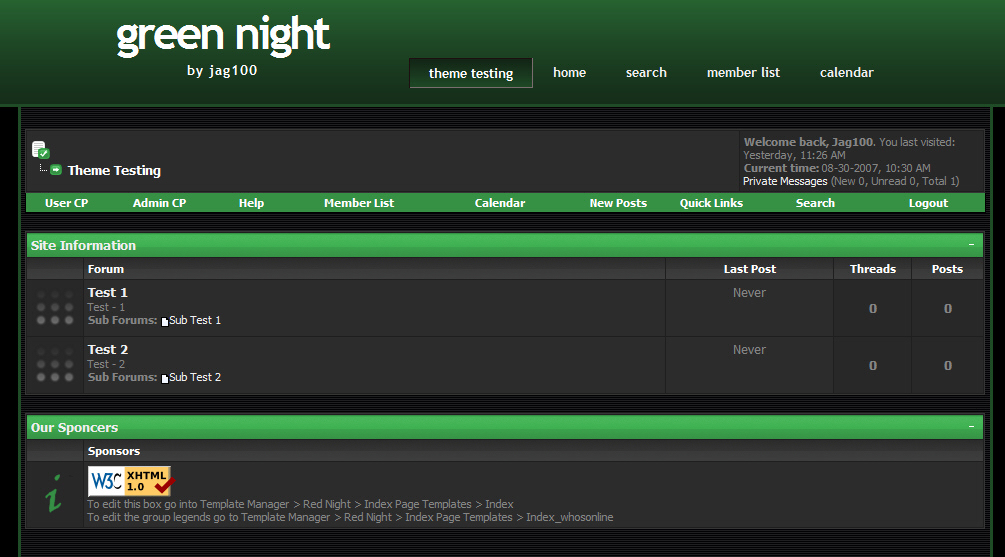Click the green night logo
Image resolution: width=1005 pixels, height=557 pixels.
[x=222, y=37]
